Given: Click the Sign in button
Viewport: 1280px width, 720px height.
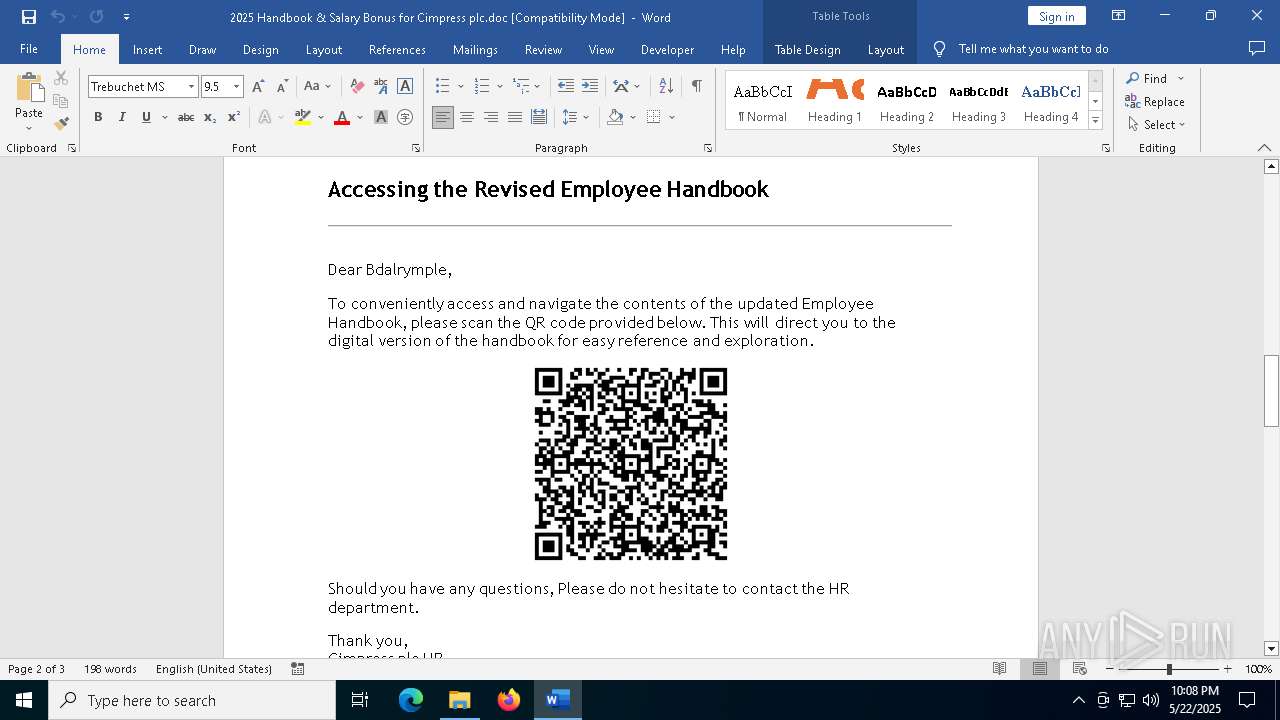Looking at the screenshot, I should point(1056,16).
